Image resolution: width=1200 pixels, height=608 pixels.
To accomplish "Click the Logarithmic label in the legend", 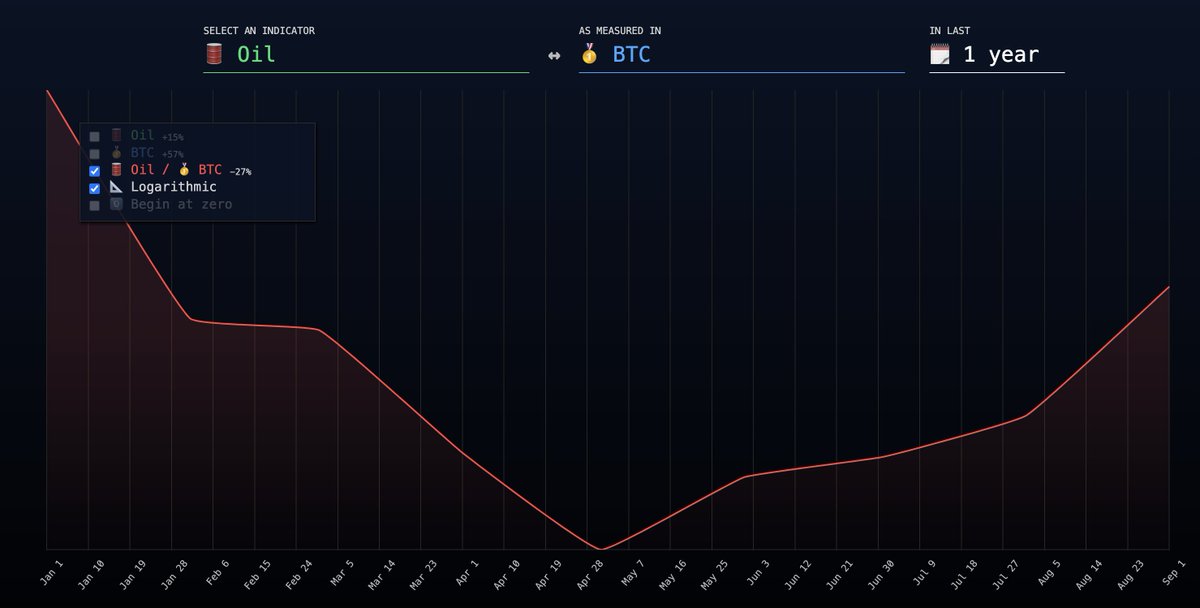I will pos(173,187).
